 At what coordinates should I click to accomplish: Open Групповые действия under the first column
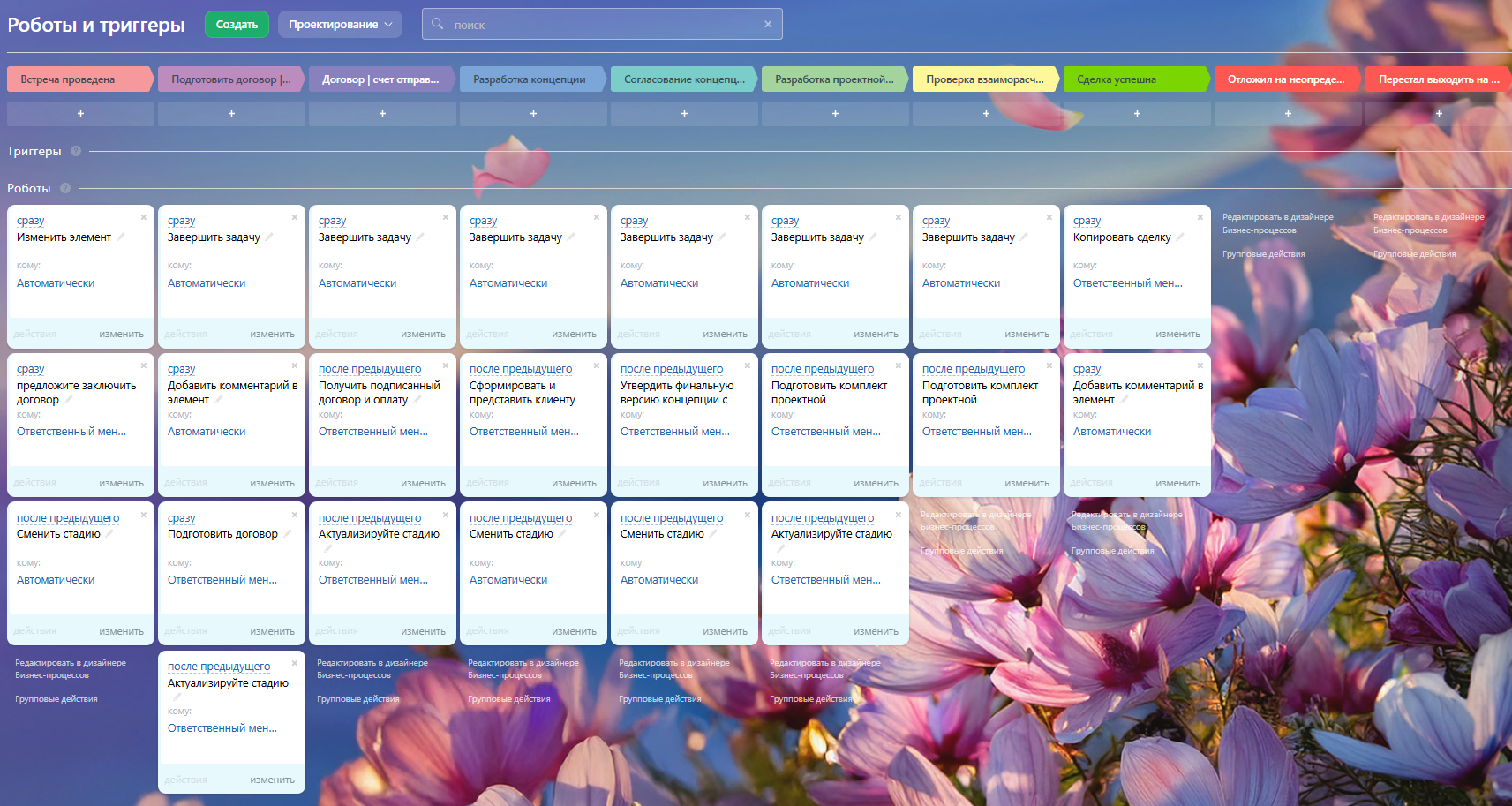pyautogui.click(x=56, y=699)
